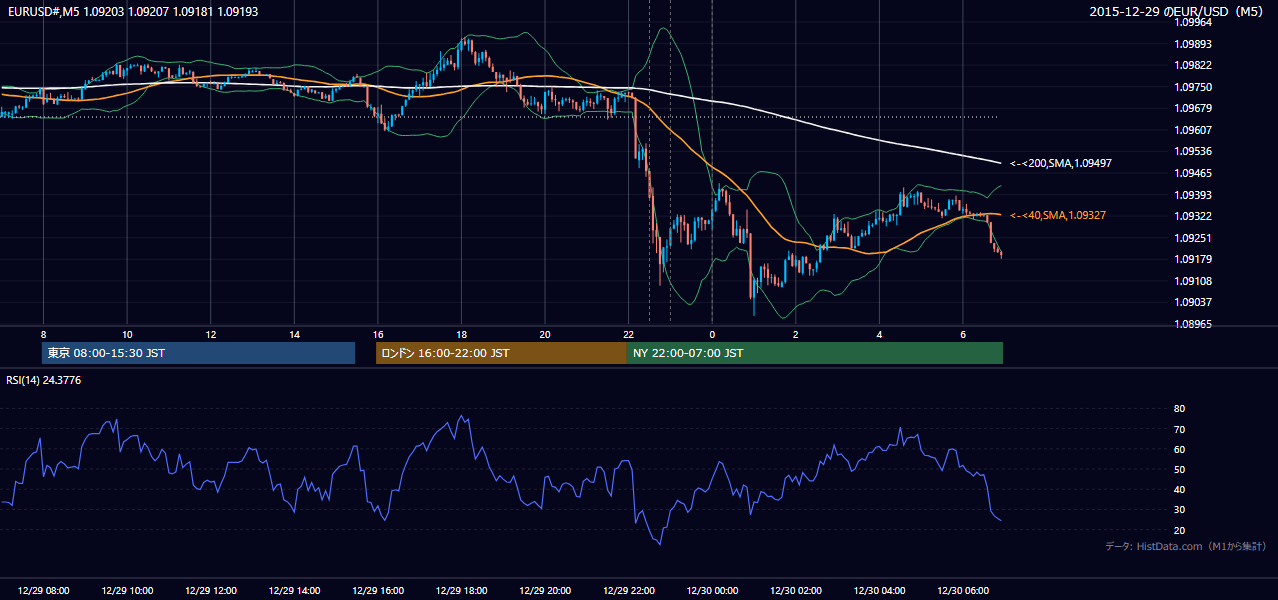Click the 1.09750 price axis label
The height and width of the screenshot is (600, 1278).
[1194, 87]
